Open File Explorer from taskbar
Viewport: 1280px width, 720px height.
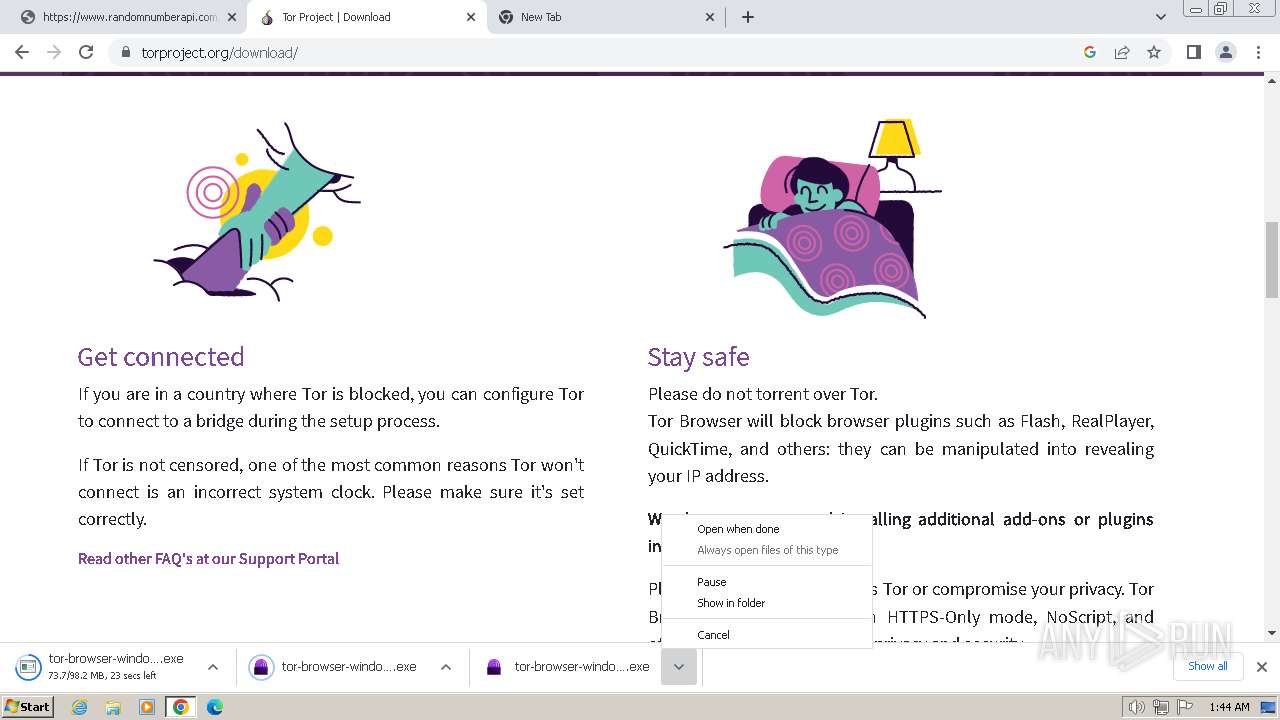tap(113, 707)
